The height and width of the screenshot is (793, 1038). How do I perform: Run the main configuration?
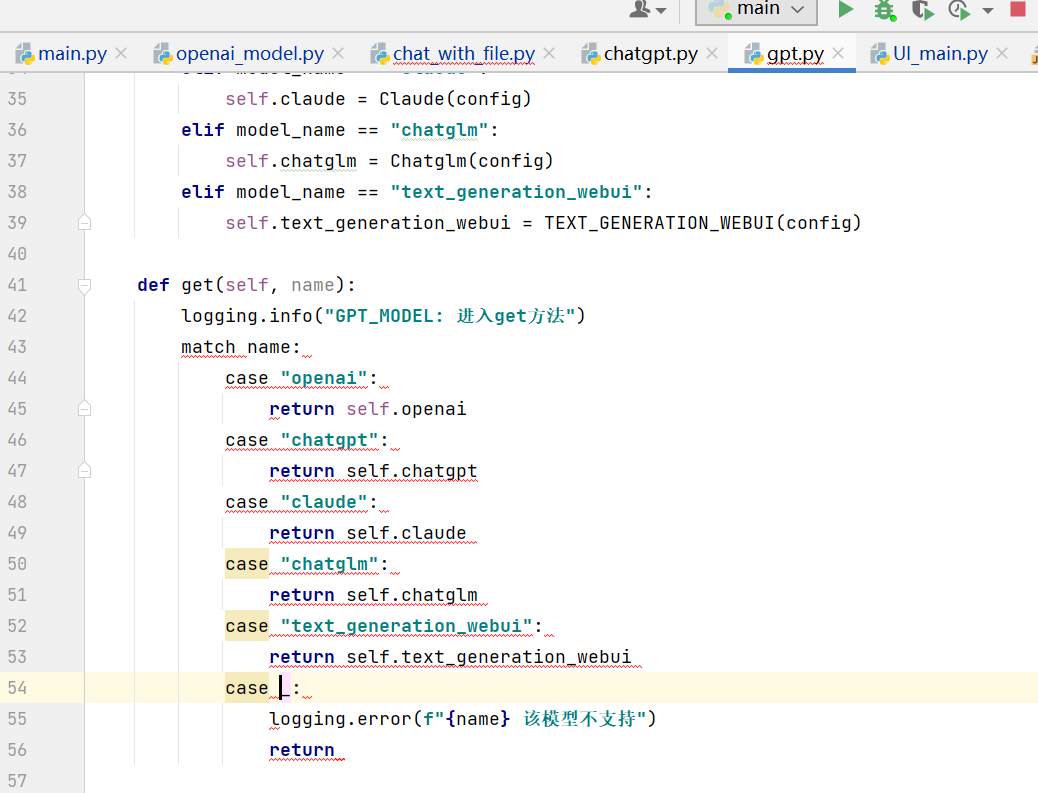click(x=845, y=10)
